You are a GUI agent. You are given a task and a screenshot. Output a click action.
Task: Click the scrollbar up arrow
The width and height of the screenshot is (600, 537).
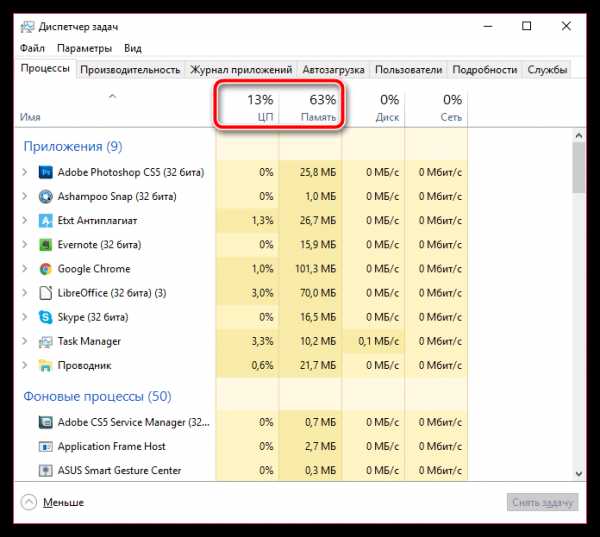tap(579, 135)
